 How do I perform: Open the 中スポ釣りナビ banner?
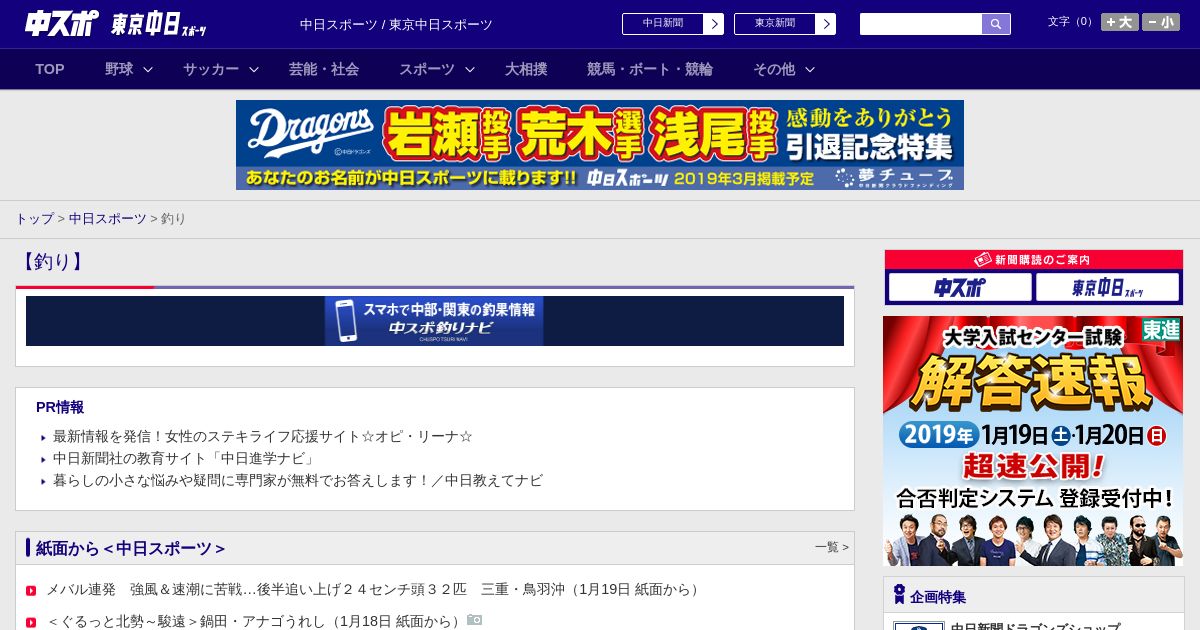[434, 321]
